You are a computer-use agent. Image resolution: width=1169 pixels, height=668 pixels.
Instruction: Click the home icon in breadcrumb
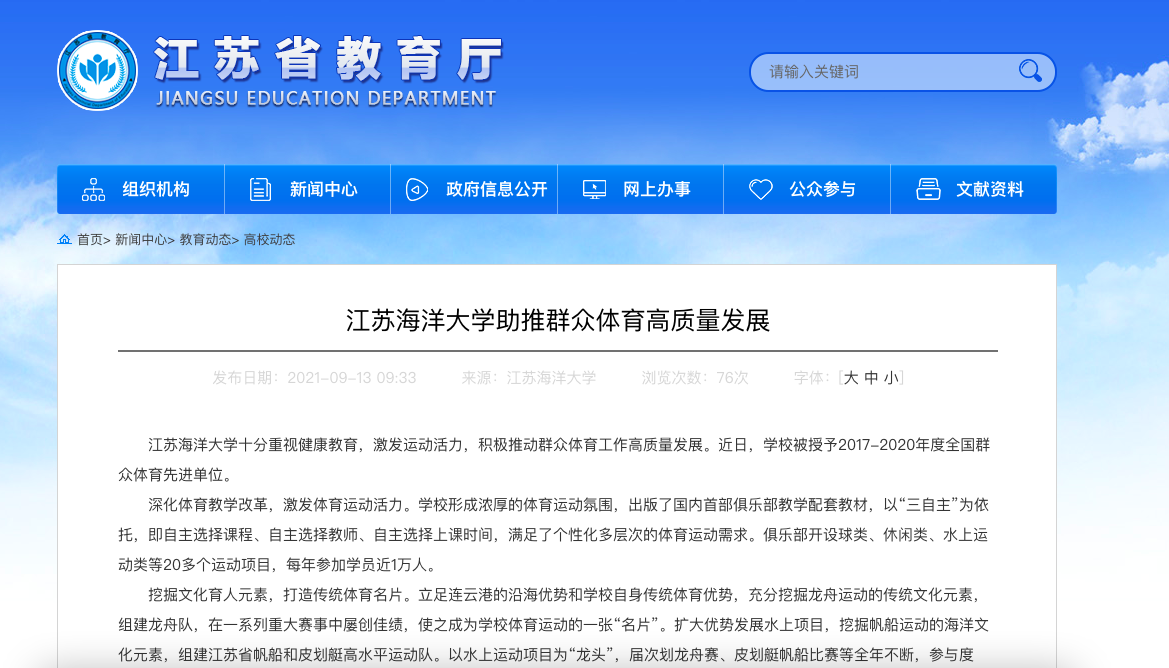65,240
